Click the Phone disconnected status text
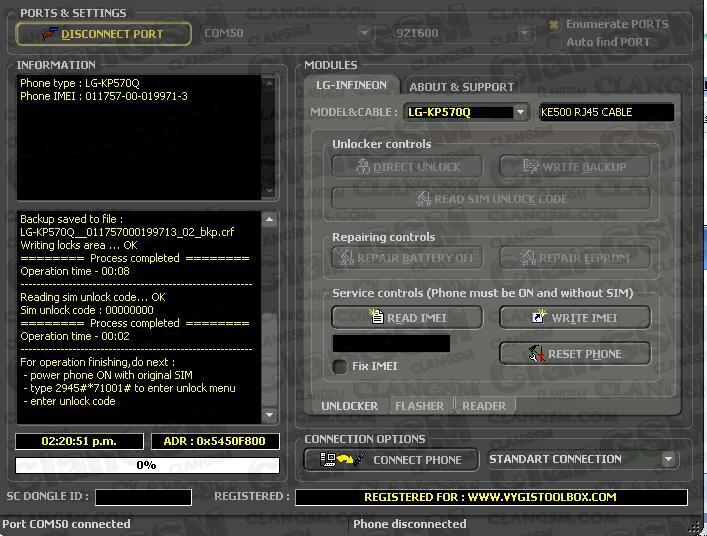 pos(409,524)
